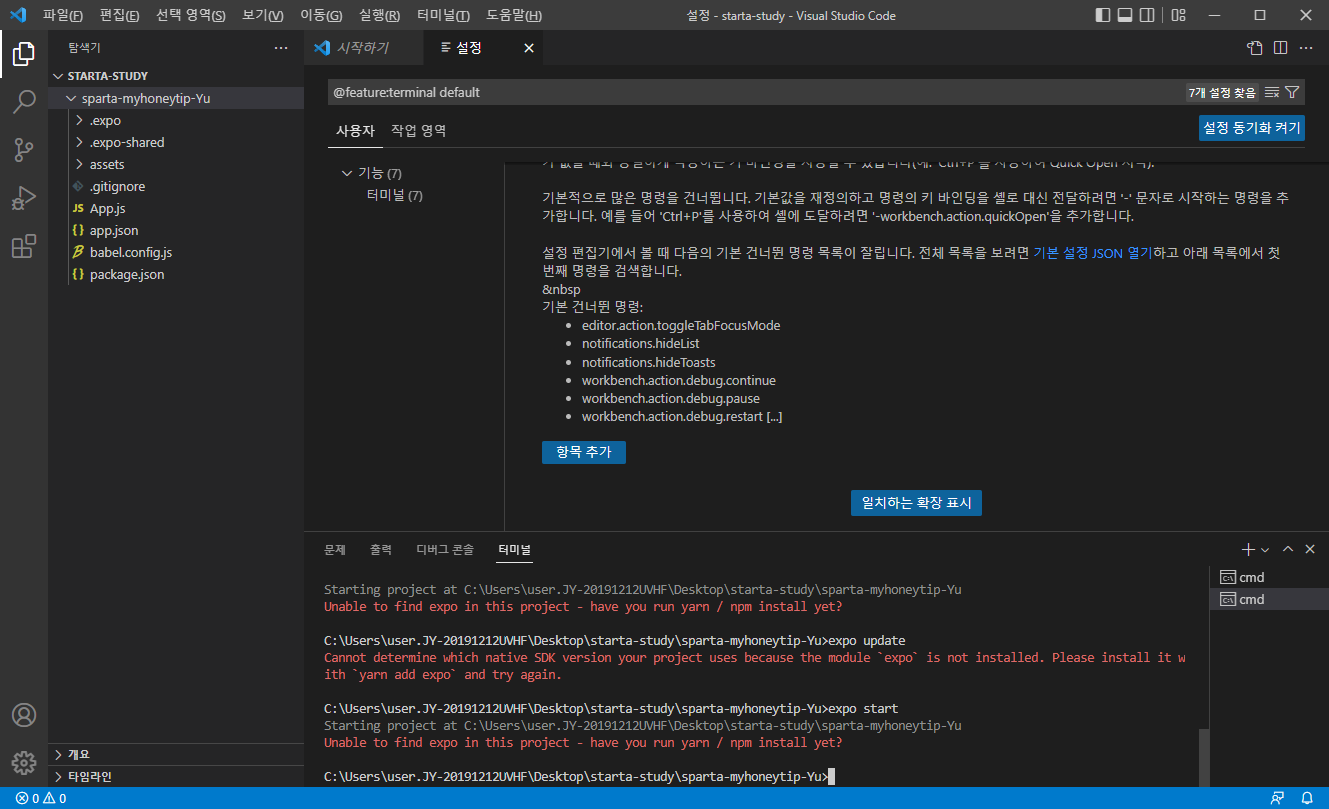Open the Search view in activity bar
The width and height of the screenshot is (1329, 809).
coord(24,102)
